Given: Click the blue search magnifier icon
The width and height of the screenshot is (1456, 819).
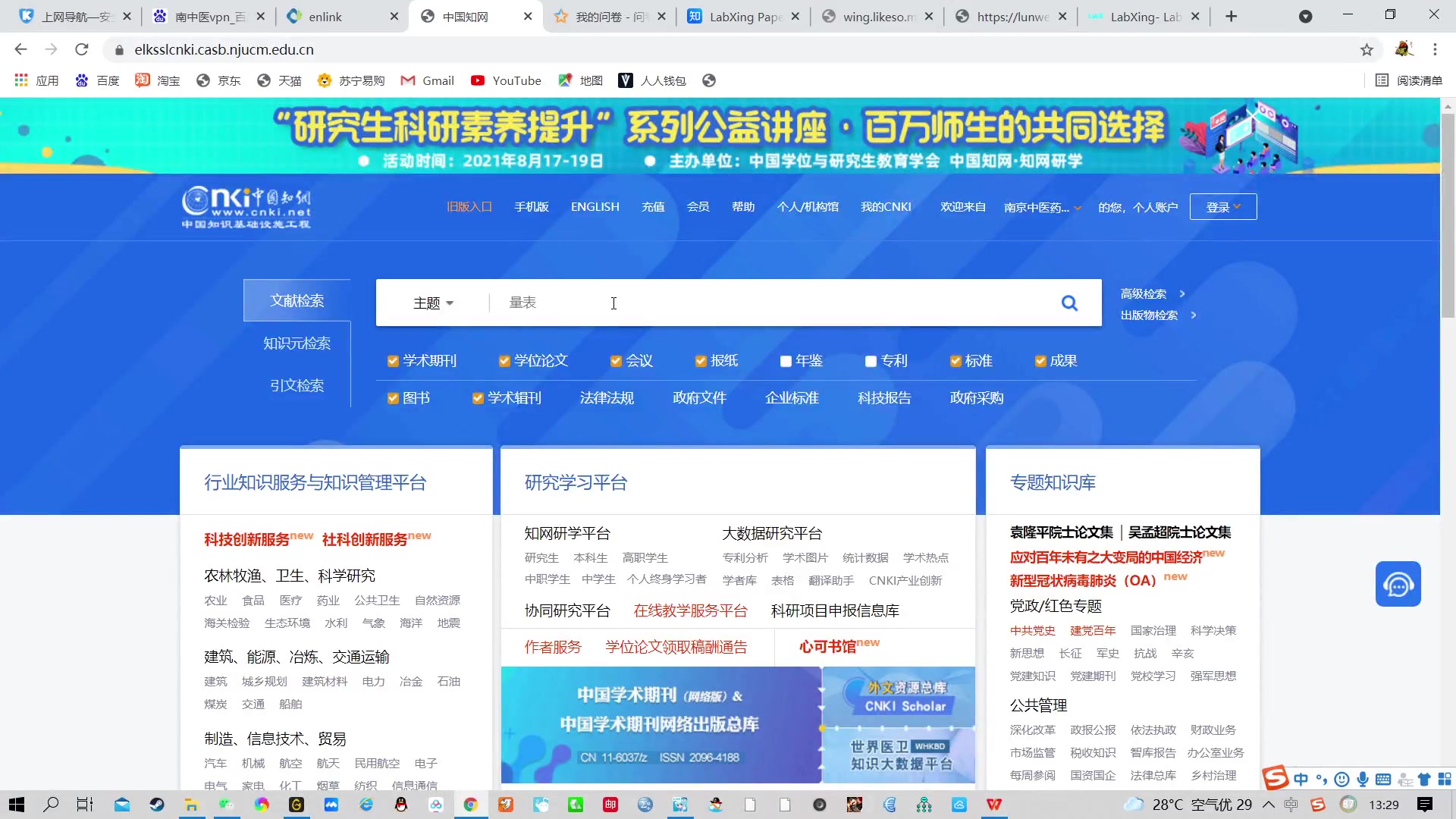Looking at the screenshot, I should coord(1069,303).
